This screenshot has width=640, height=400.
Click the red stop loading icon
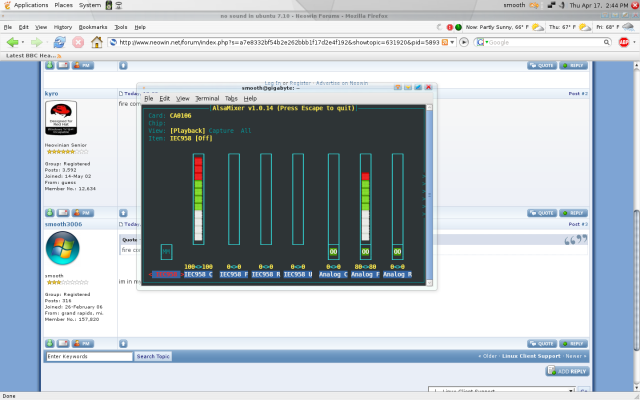(x=77, y=42)
